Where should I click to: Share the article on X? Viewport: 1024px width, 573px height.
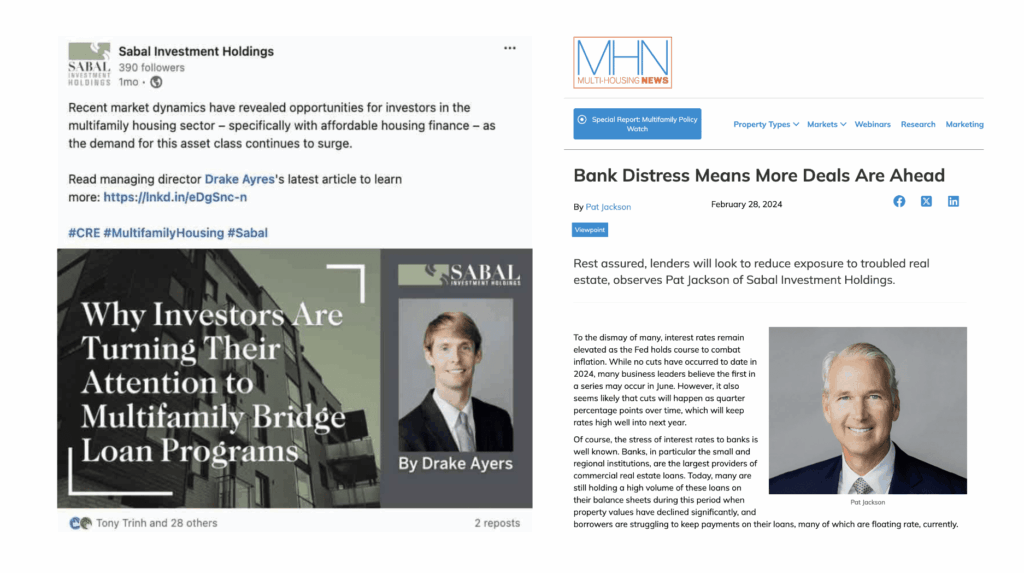tap(926, 201)
